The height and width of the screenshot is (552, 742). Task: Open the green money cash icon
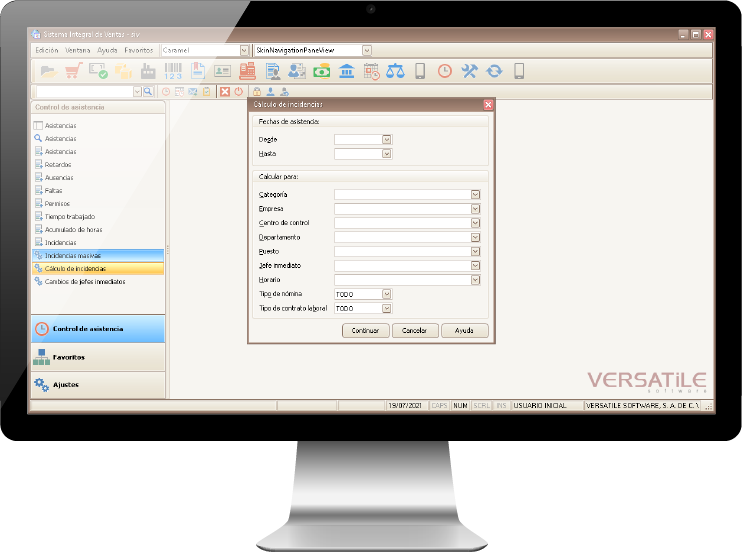322,71
